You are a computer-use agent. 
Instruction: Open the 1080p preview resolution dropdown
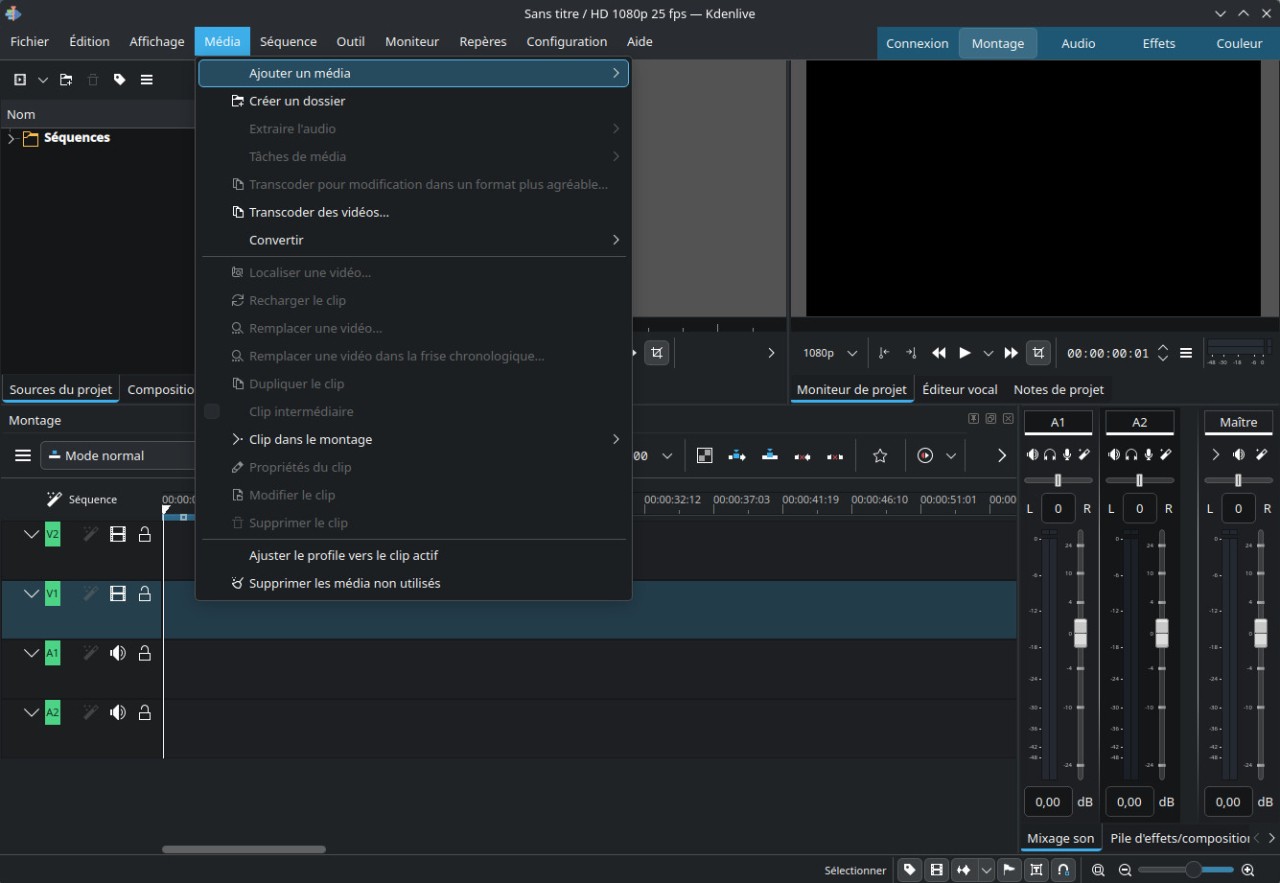830,353
